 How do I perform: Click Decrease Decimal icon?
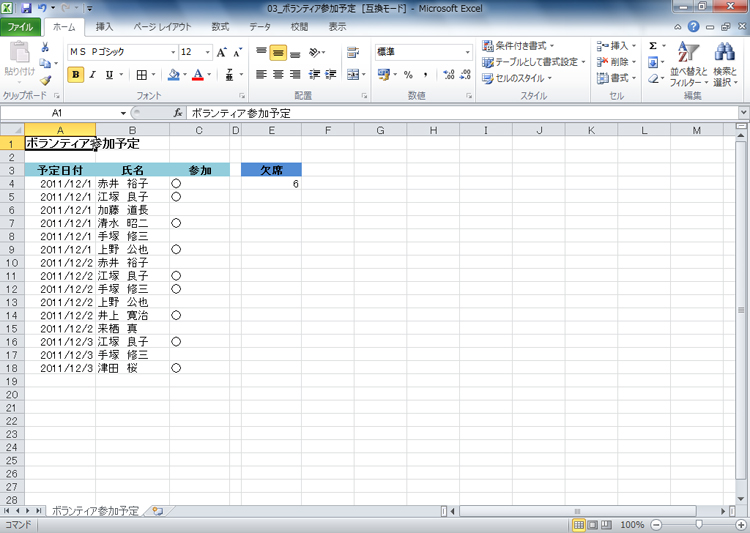click(x=465, y=75)
